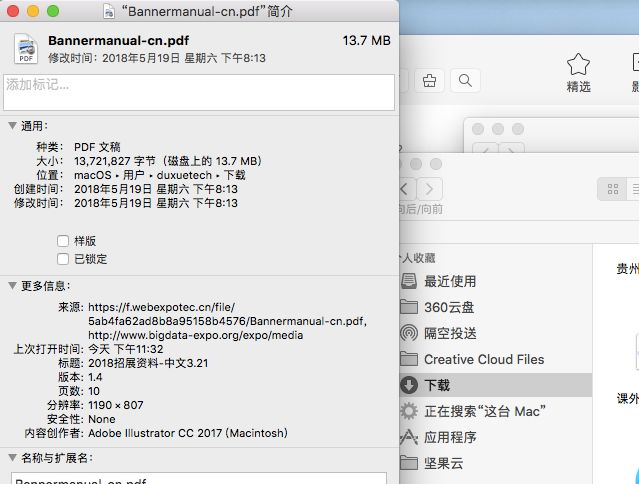Open 360云盘 from the sidebar

449,307
